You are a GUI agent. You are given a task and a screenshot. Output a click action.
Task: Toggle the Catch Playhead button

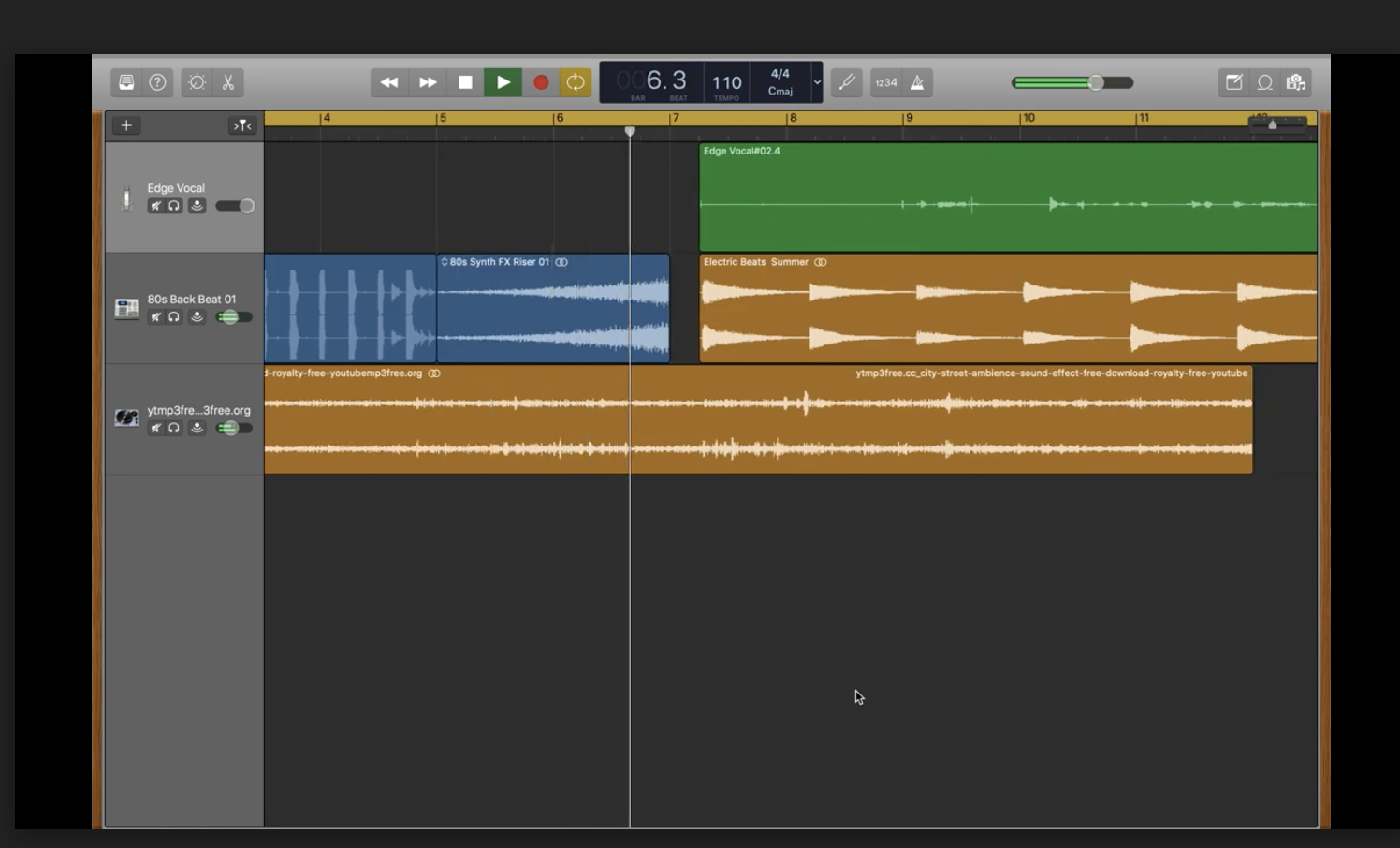pyautogui.click(x=242, y=125)
